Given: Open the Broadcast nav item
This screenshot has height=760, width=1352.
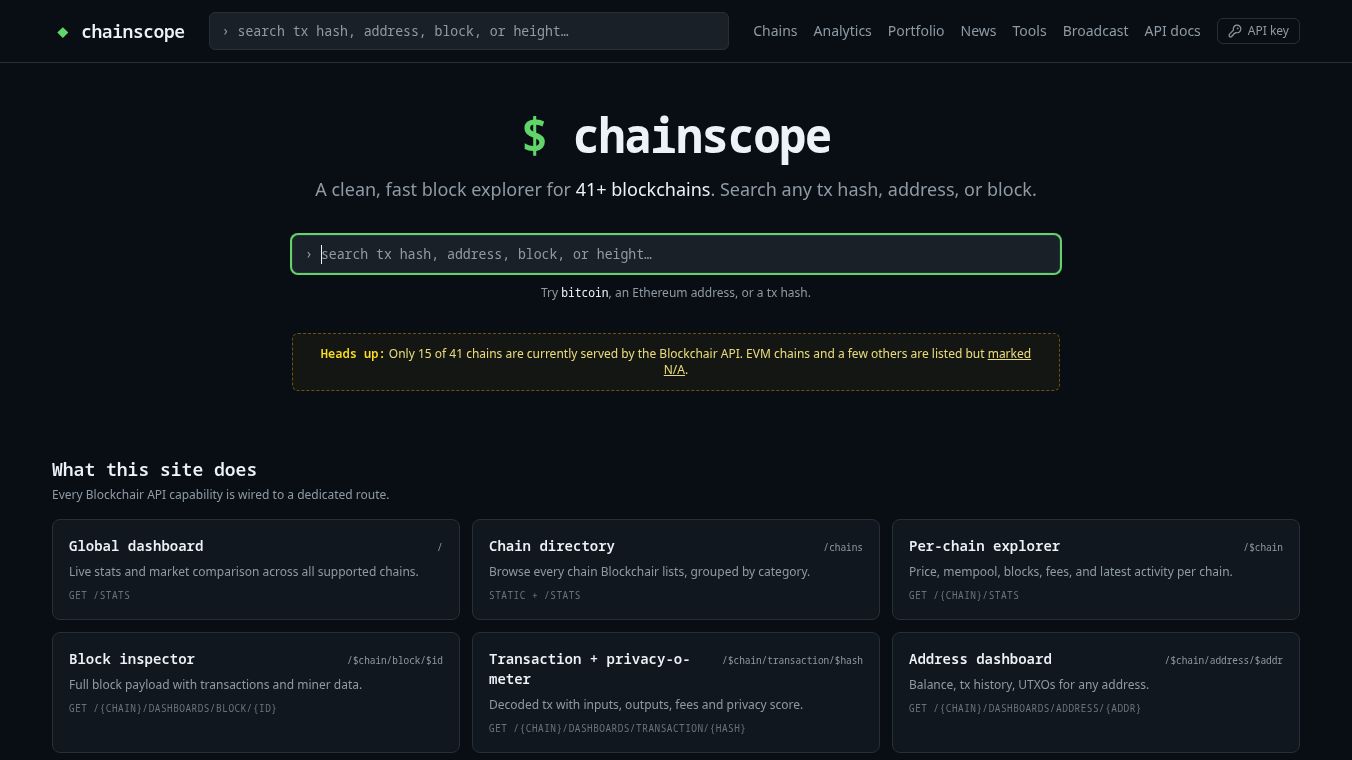Looking at the screenshot, I should 1095,31.
